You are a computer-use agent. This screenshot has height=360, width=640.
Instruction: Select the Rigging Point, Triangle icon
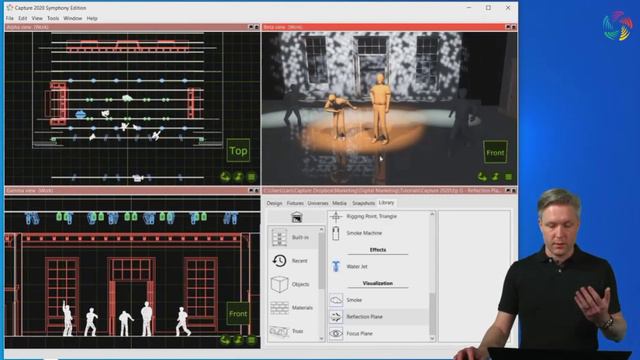[x=336, y=216]
